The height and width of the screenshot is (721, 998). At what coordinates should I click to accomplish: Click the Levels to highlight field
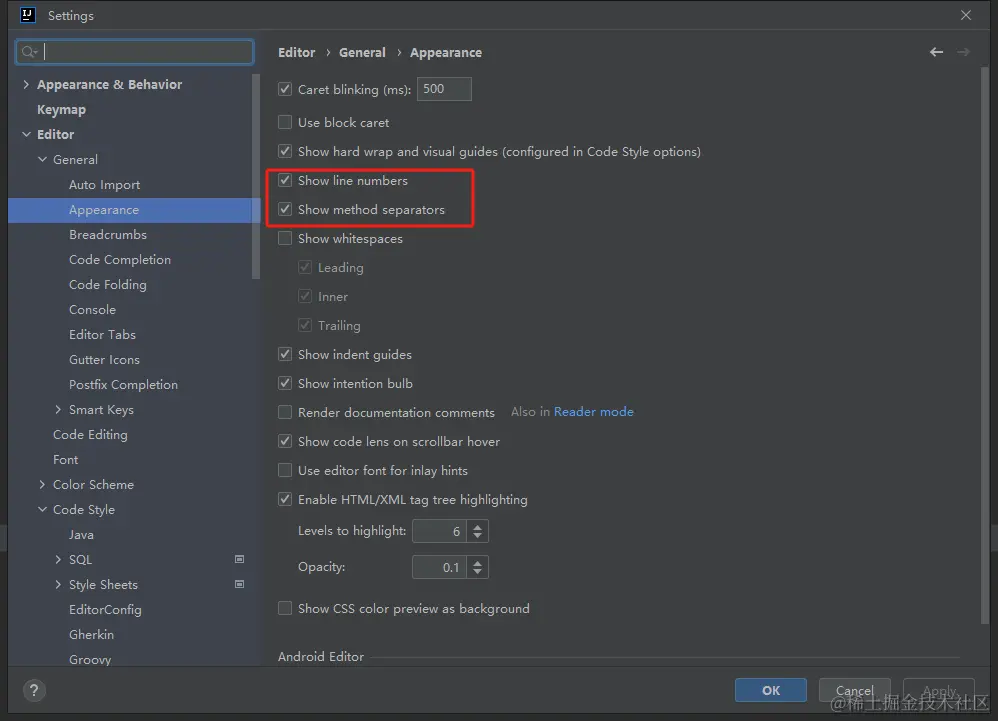click(439, 531)
